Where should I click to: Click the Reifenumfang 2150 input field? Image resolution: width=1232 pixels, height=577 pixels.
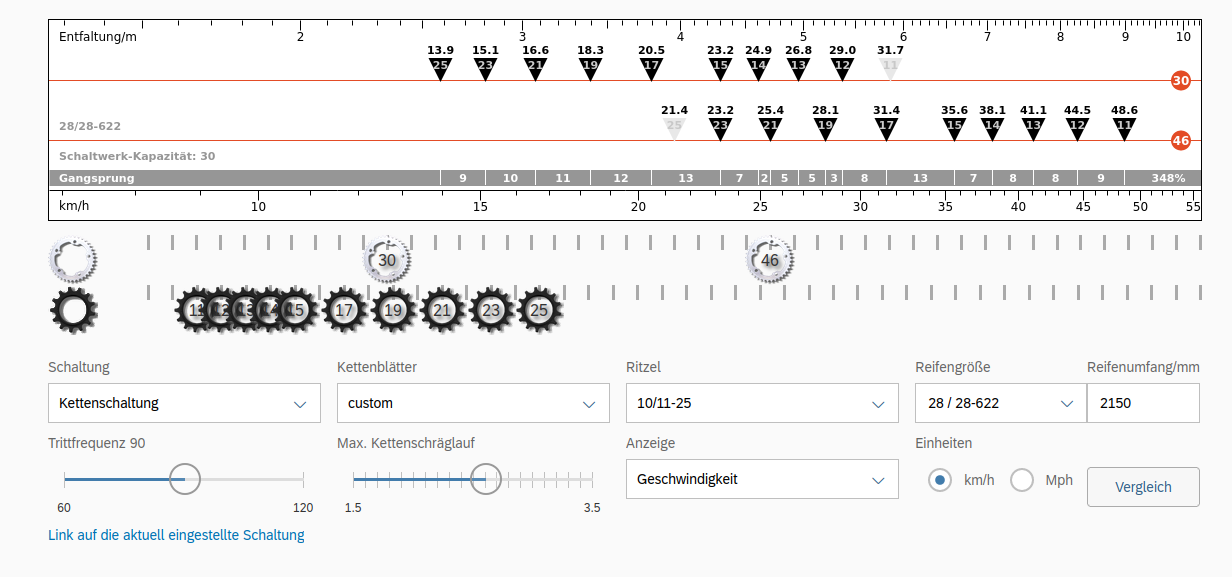(1143, 403)
